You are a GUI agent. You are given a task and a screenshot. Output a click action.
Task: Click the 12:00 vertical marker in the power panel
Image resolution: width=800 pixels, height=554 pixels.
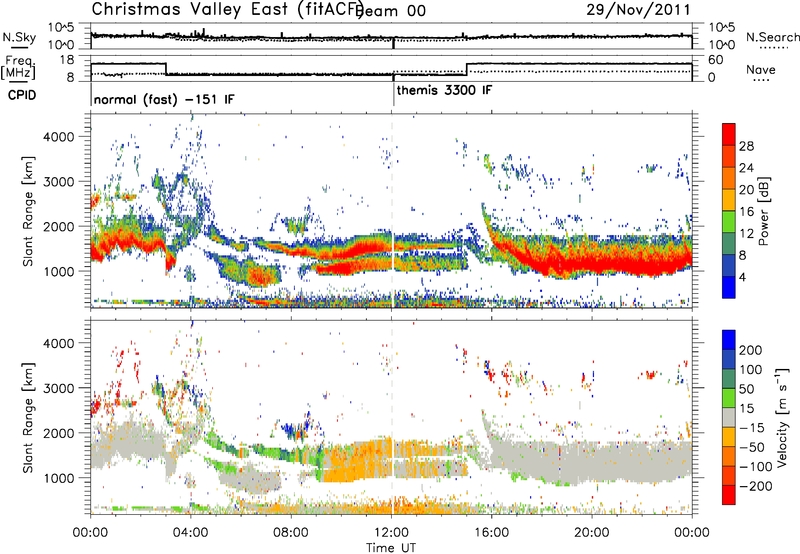(x=392, y=211)
